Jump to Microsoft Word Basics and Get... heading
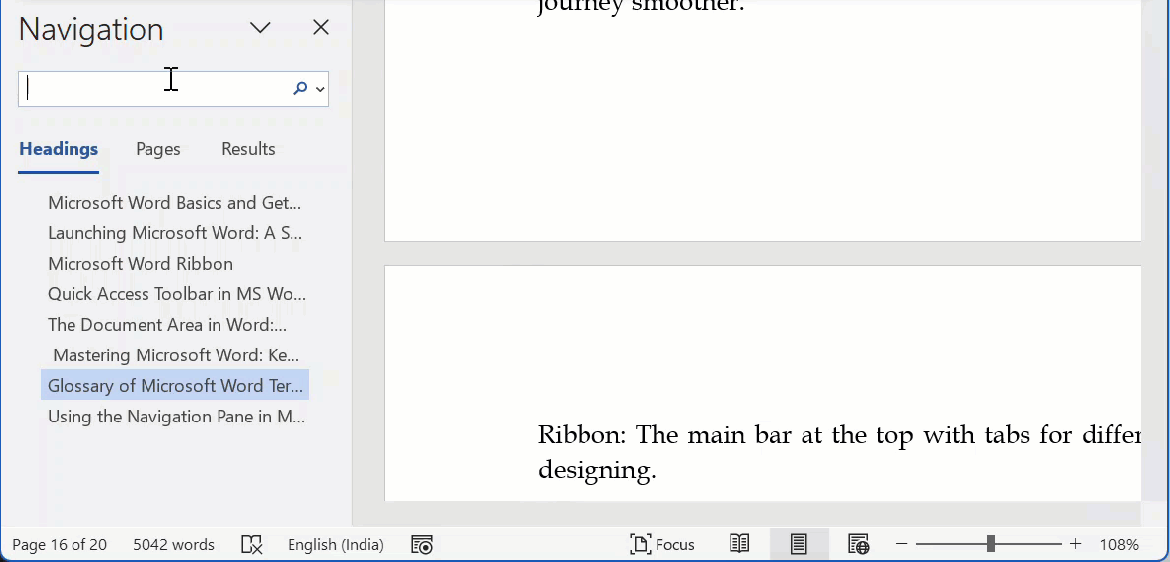 [x=175, y=202]
